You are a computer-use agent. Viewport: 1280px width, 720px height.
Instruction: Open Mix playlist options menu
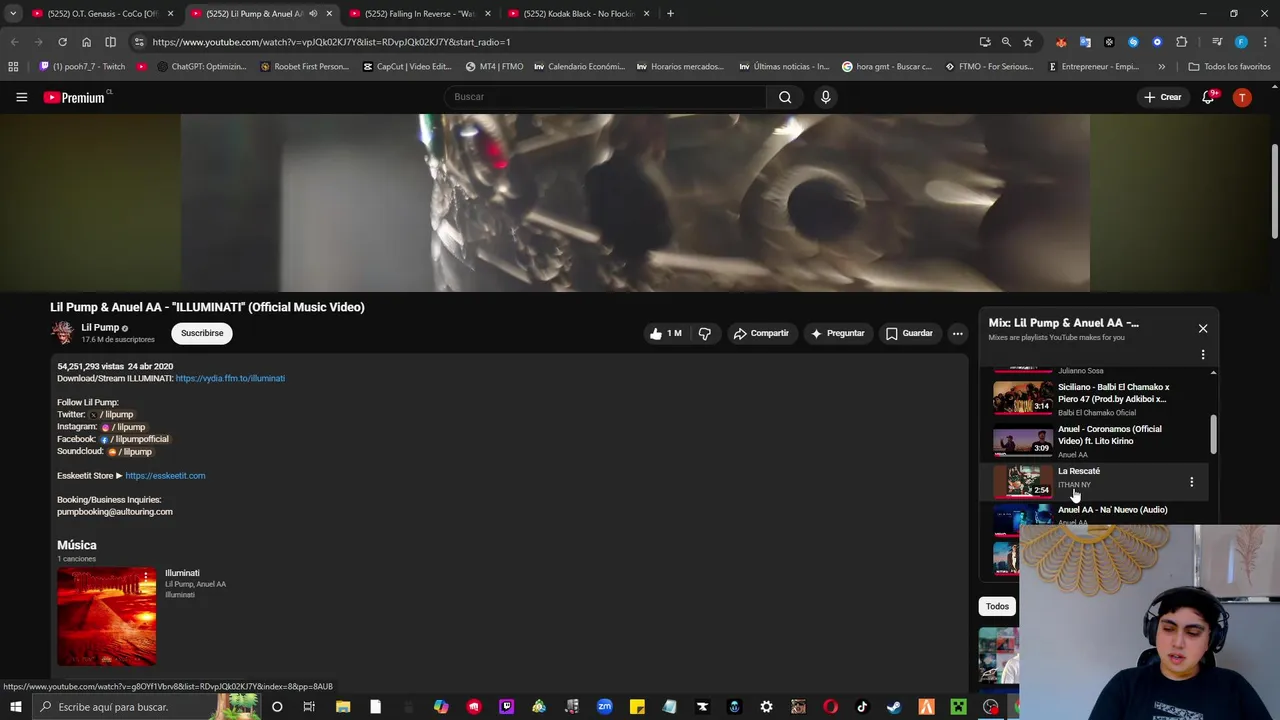[x=1203, y=355]
